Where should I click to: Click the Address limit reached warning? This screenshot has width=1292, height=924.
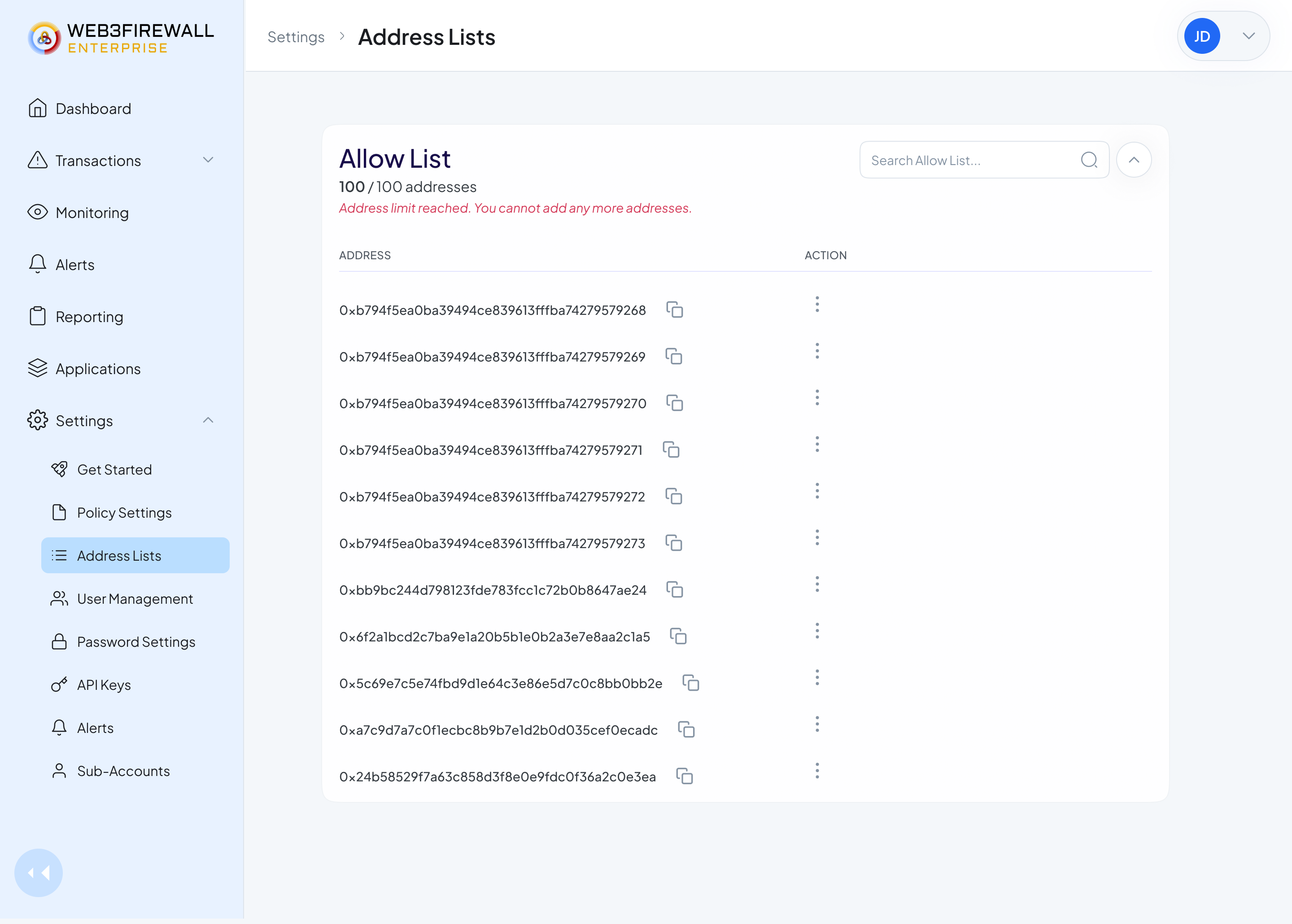[x=515, y=208]
